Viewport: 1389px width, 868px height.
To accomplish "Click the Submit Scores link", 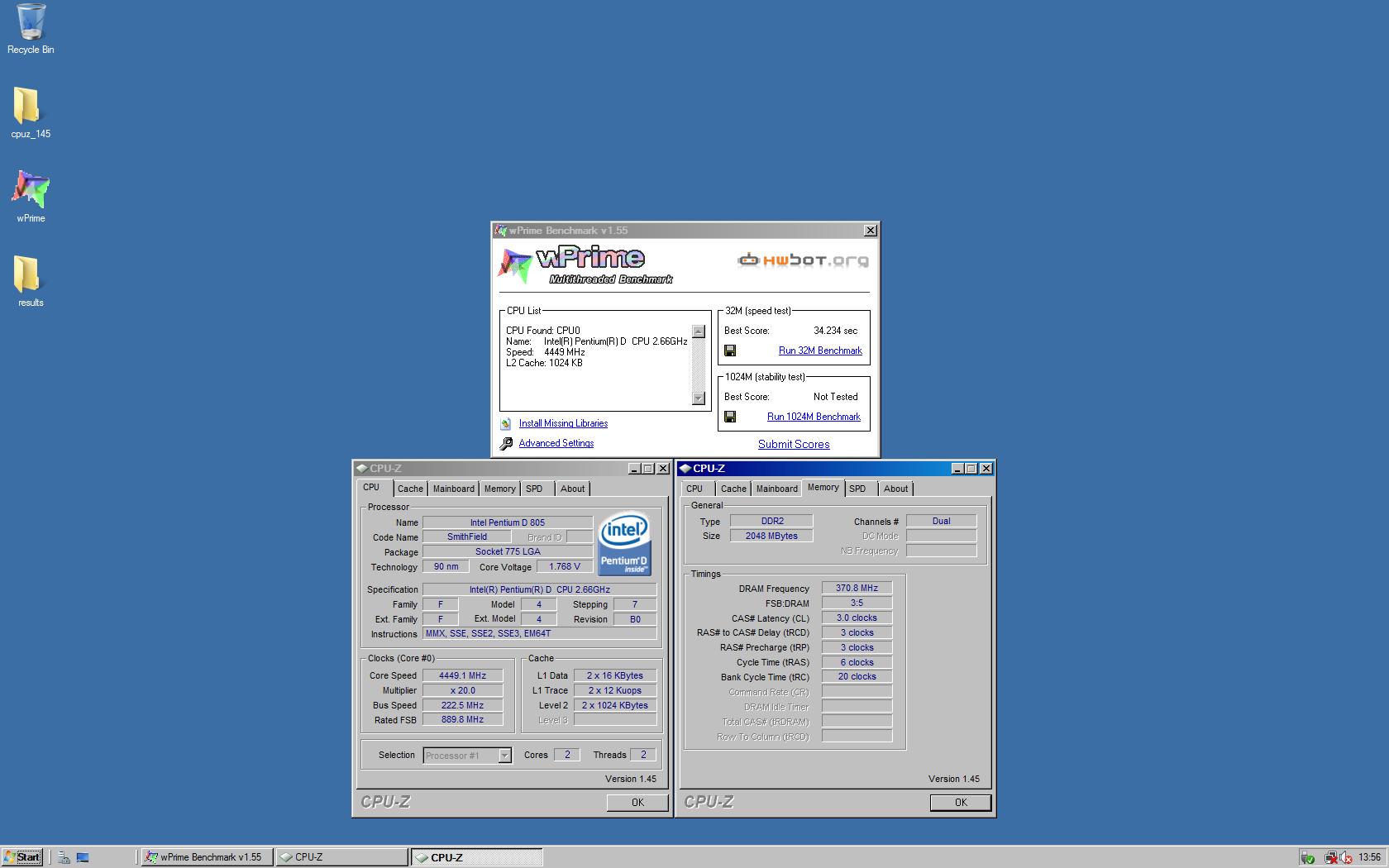I will coord(794,444).
